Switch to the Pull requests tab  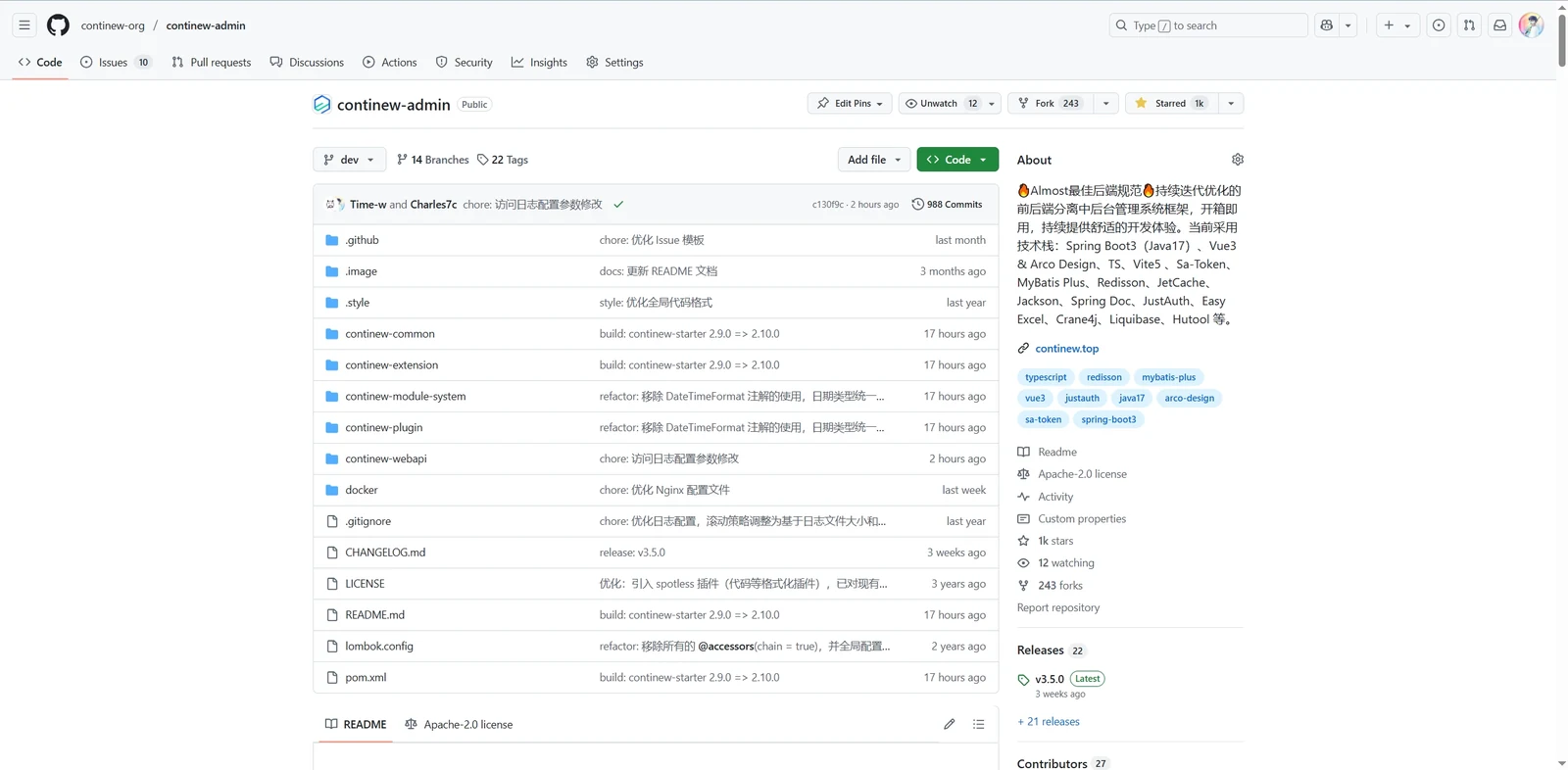click(x=212, y=63)
